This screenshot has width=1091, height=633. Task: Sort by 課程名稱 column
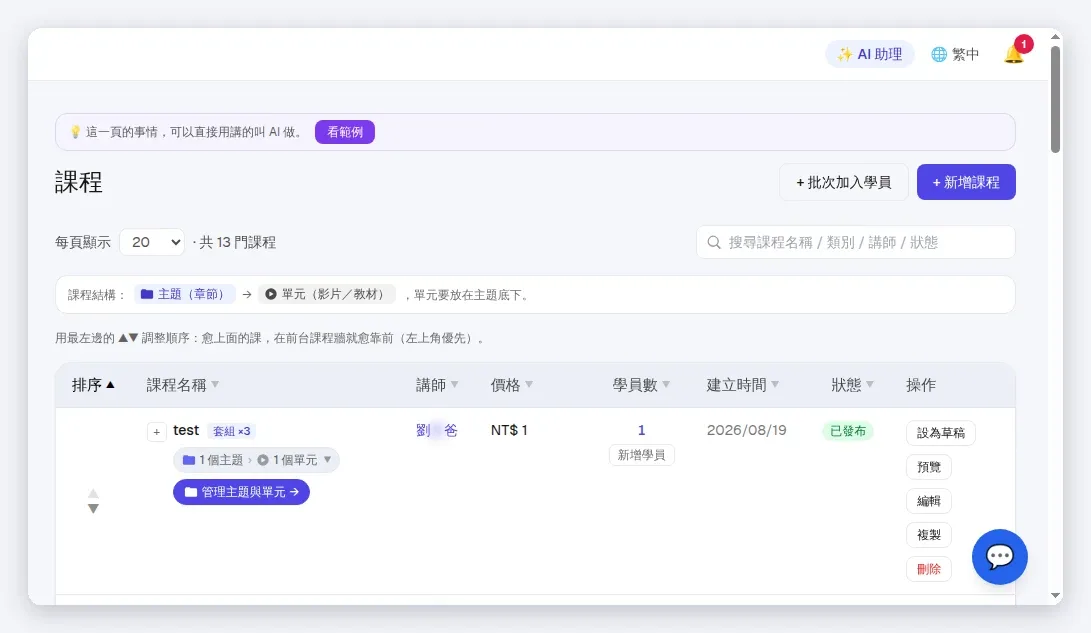tap(182, 385)
